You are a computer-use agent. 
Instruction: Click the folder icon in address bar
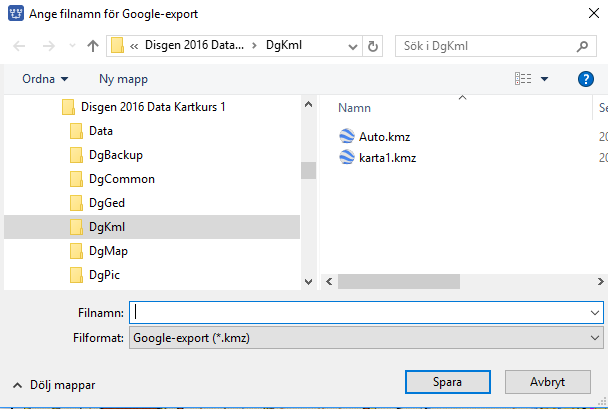pos(117,45)
